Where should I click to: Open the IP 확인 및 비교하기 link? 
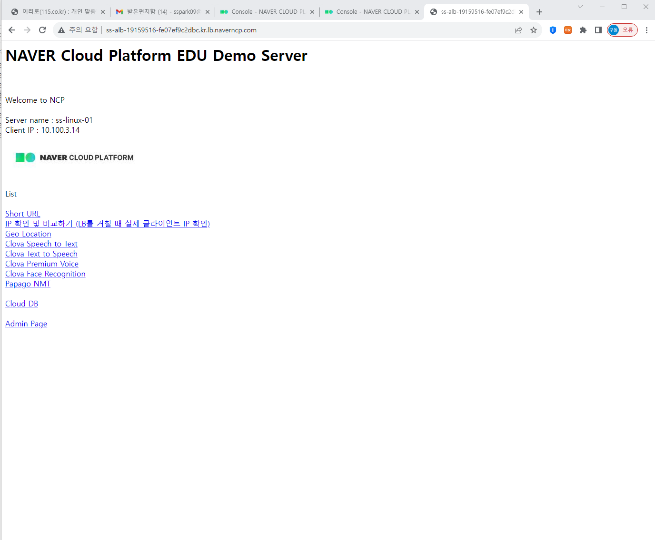point(107,224)
